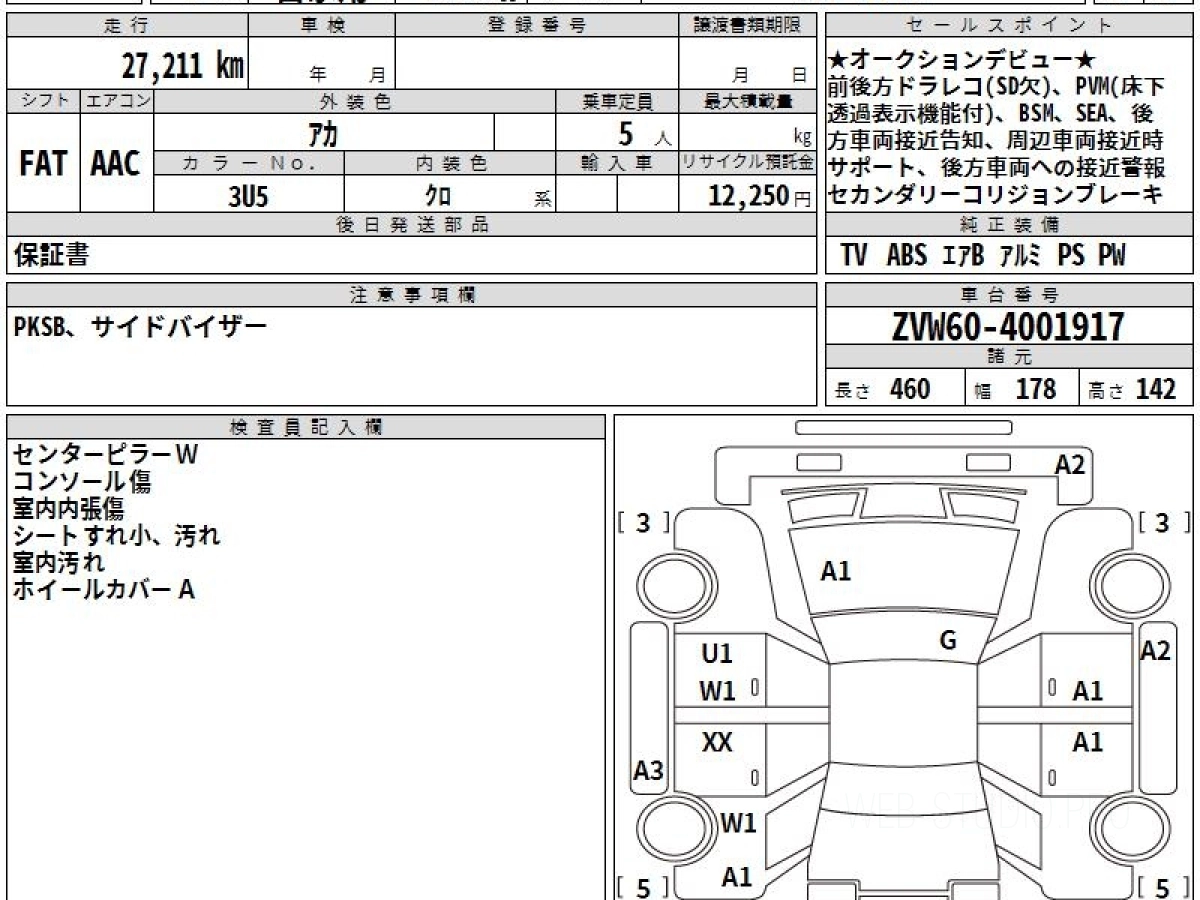This screenshot has height=900, width=1200.
Task: Click the 検査員記入欄 inspector notes header
Action: pyautogui.click(x=306, y=427)
